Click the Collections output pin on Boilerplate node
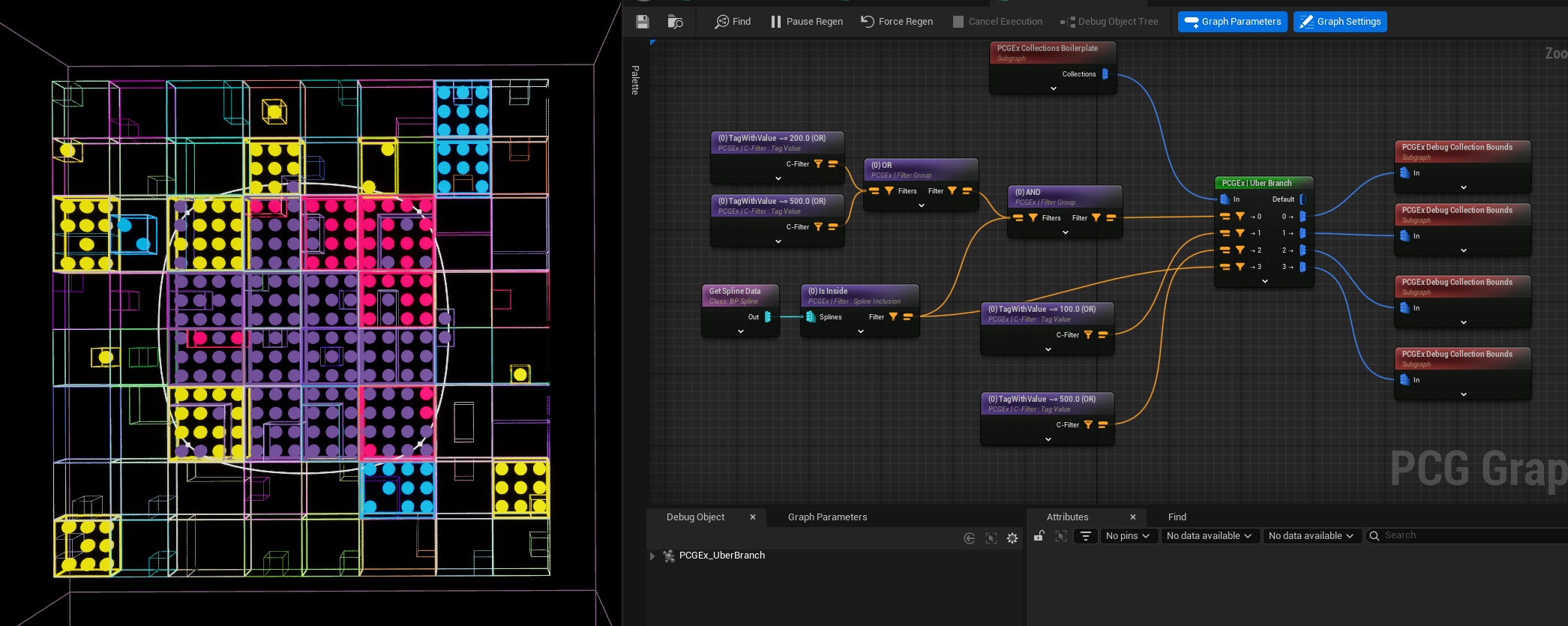1568x626 pixels. click(x=1105, y=74)
